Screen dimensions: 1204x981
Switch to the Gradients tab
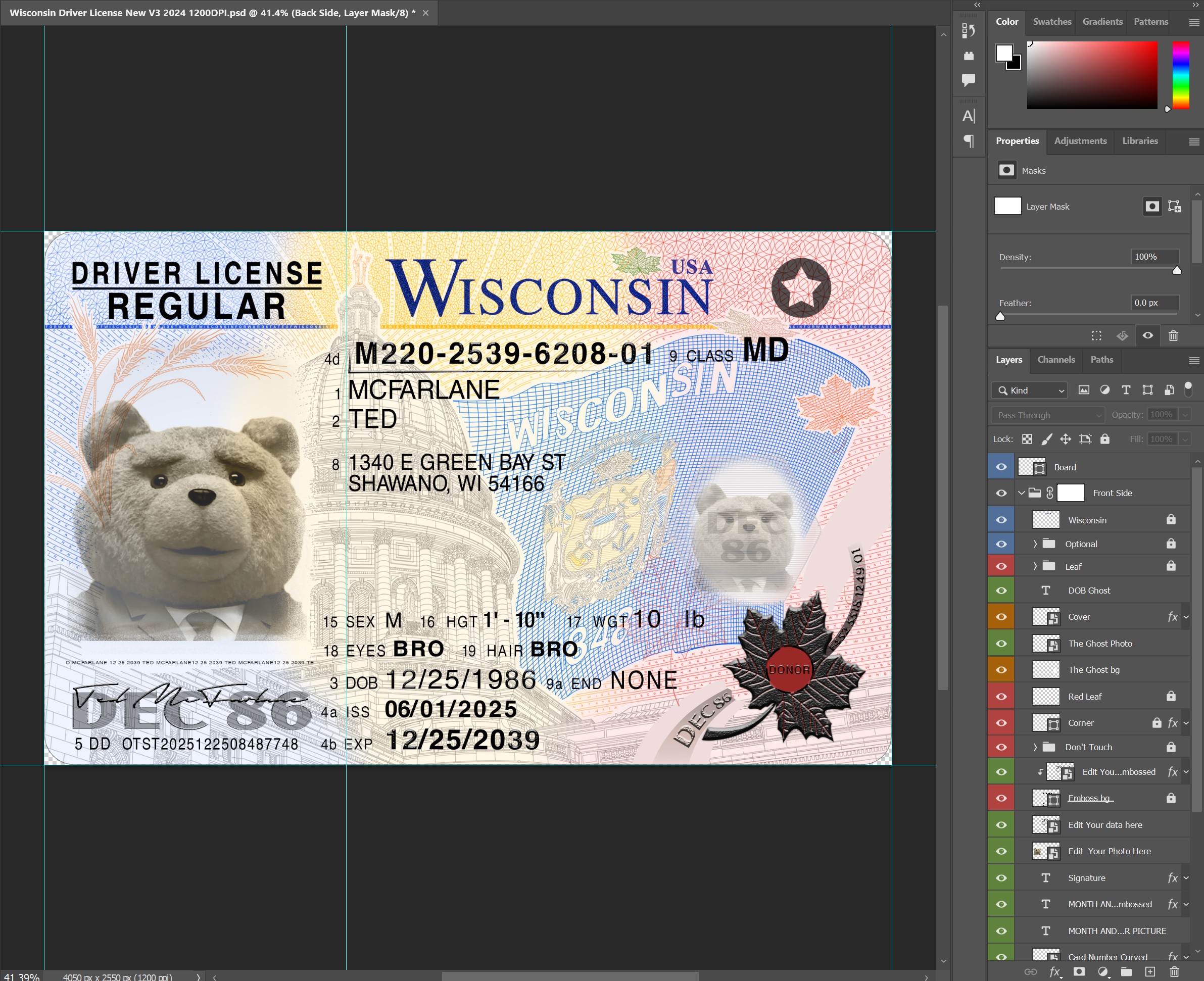coord(1102,22)
